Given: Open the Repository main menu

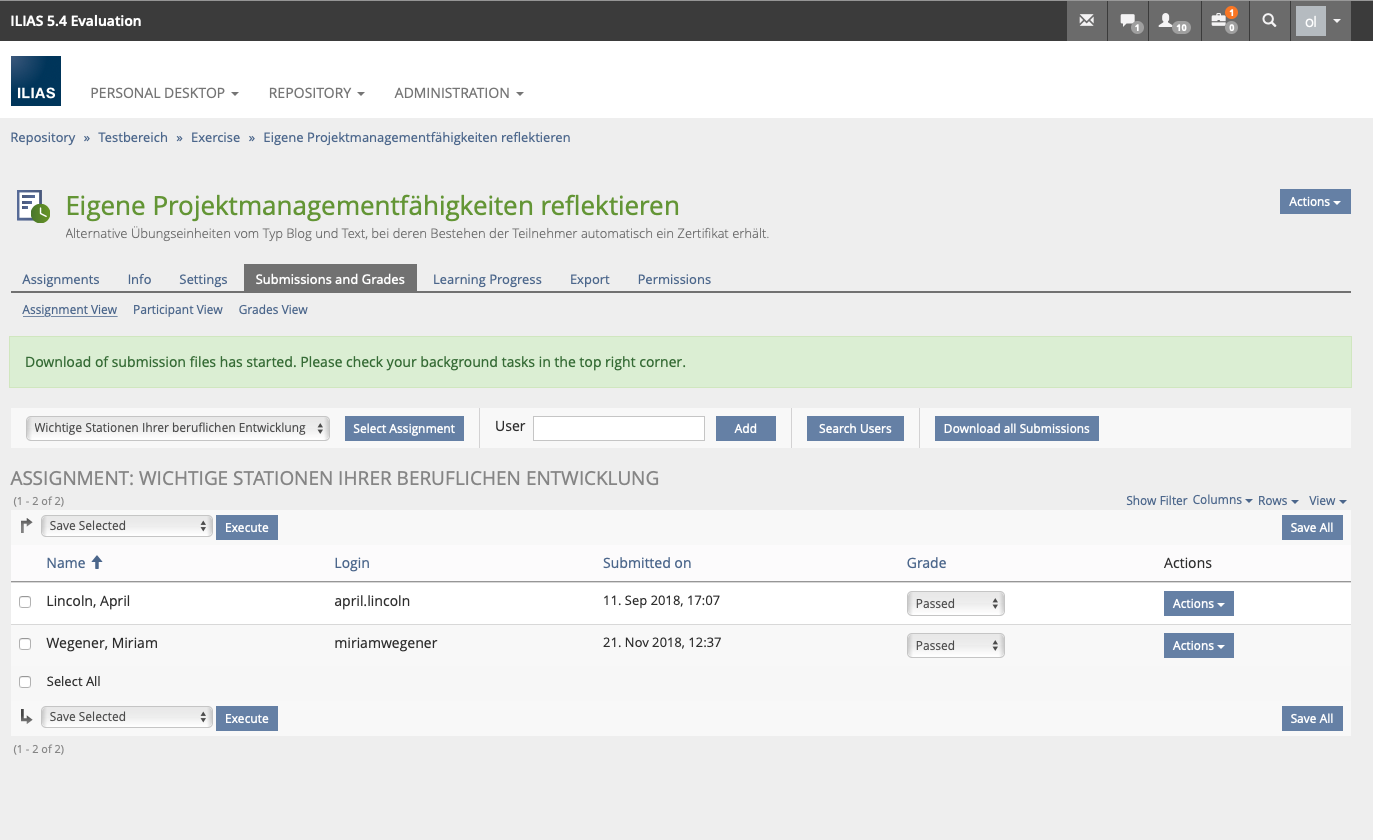Looking at the screenshot, I should [316, 93].
